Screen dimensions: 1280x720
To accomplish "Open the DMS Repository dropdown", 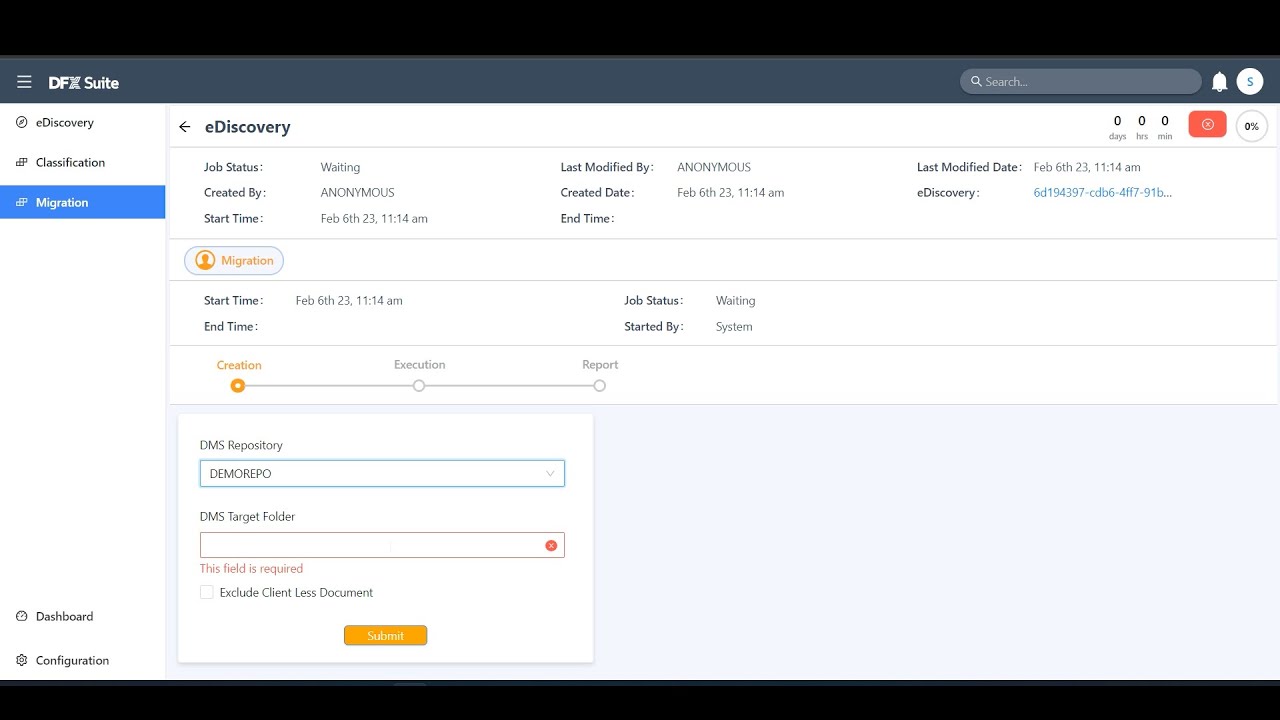I will [x=382, y=473].
